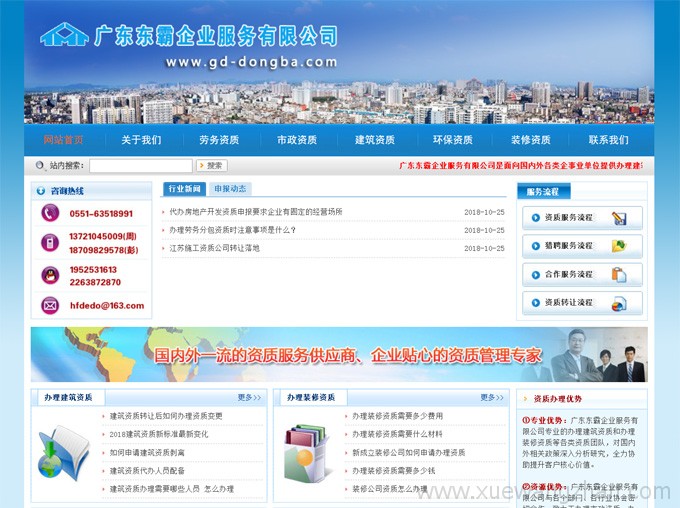
Task: Select the 行业新闻 tab
Action: click(x=184, y=188)
